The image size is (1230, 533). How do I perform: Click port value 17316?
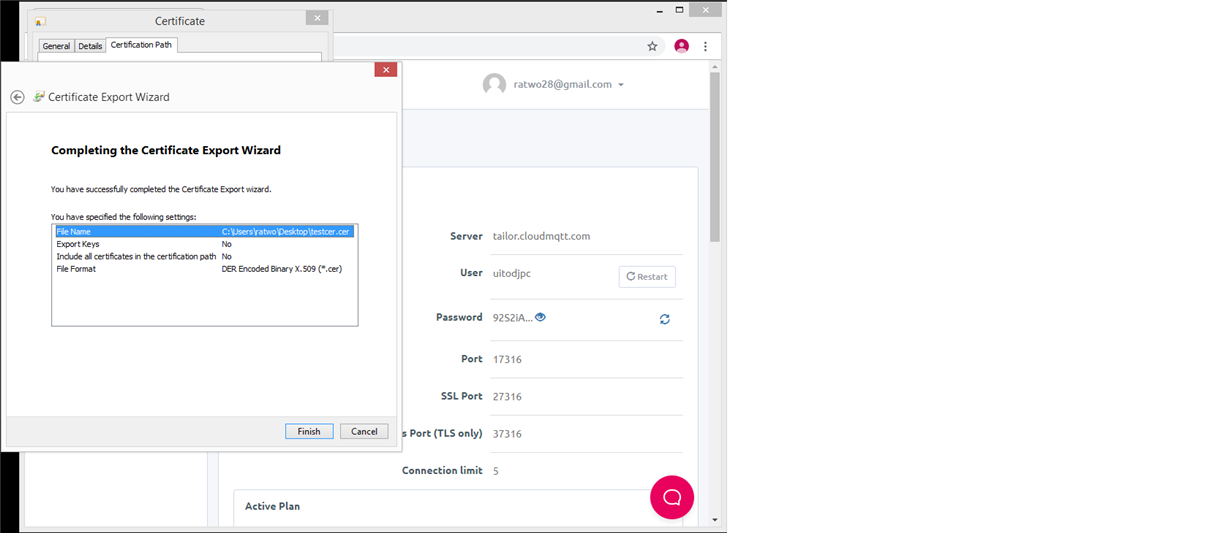(507, 359)
